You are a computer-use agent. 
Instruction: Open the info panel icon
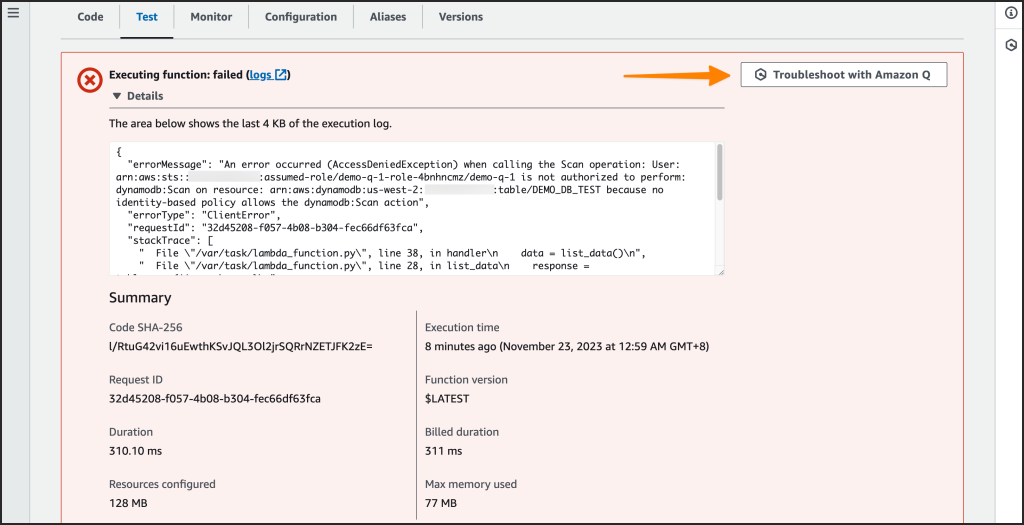(1010, 14)
